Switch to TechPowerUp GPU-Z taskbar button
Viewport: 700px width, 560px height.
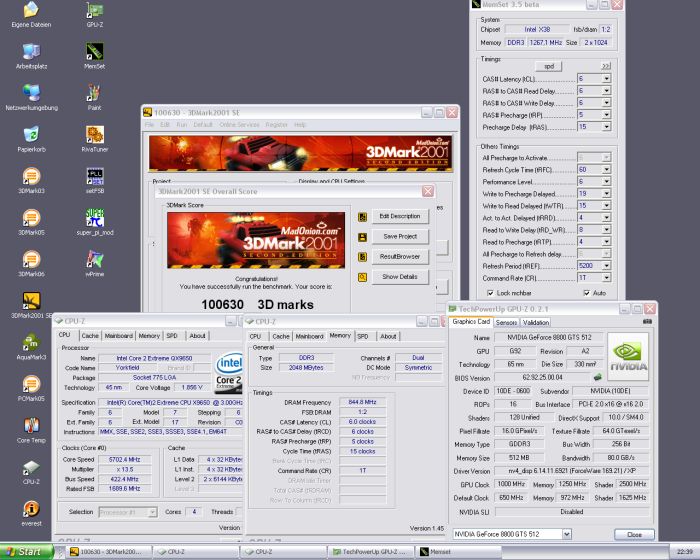coord(369,552)
